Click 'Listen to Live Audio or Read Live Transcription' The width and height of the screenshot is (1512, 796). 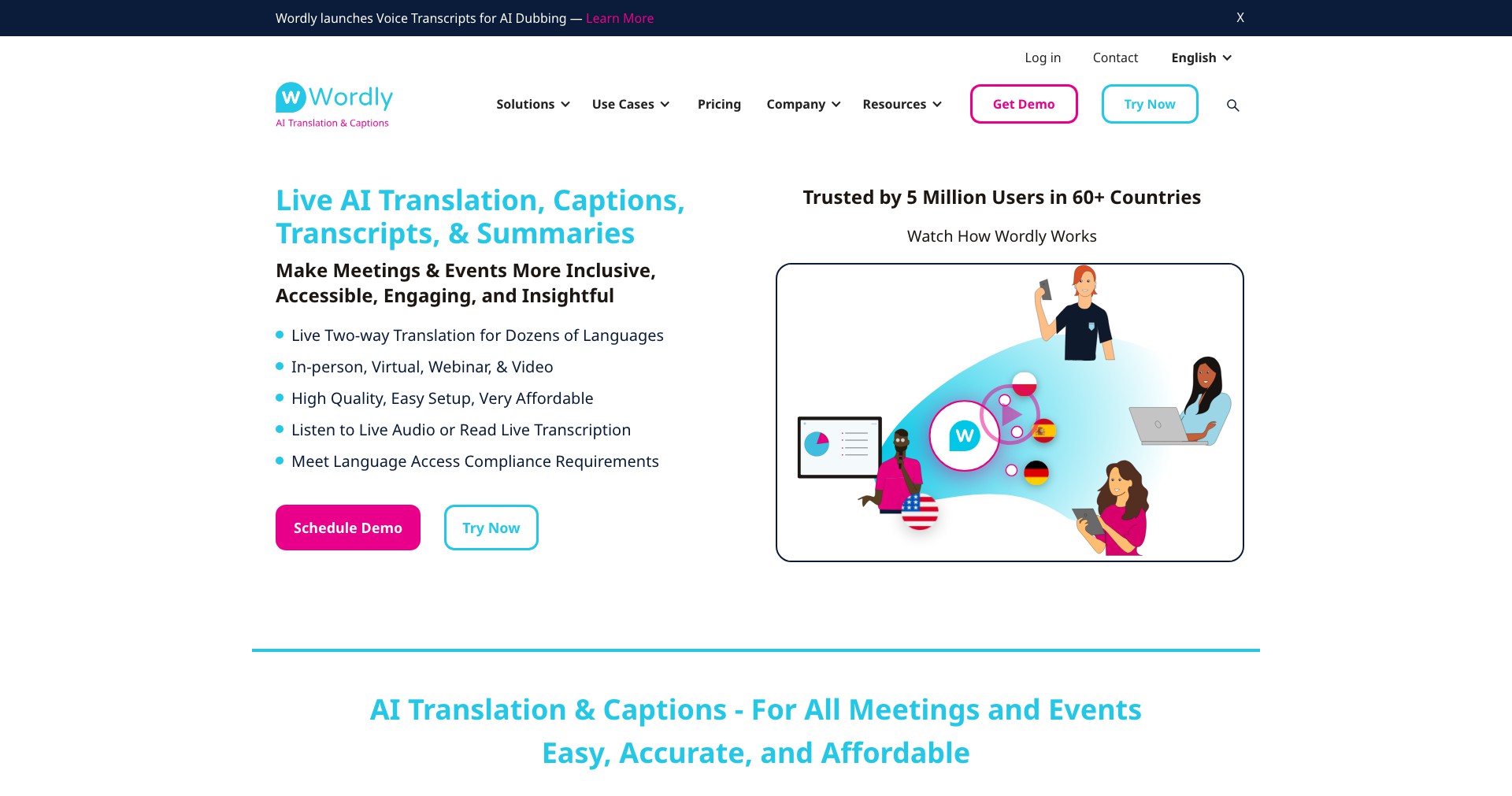click(461, 430)
